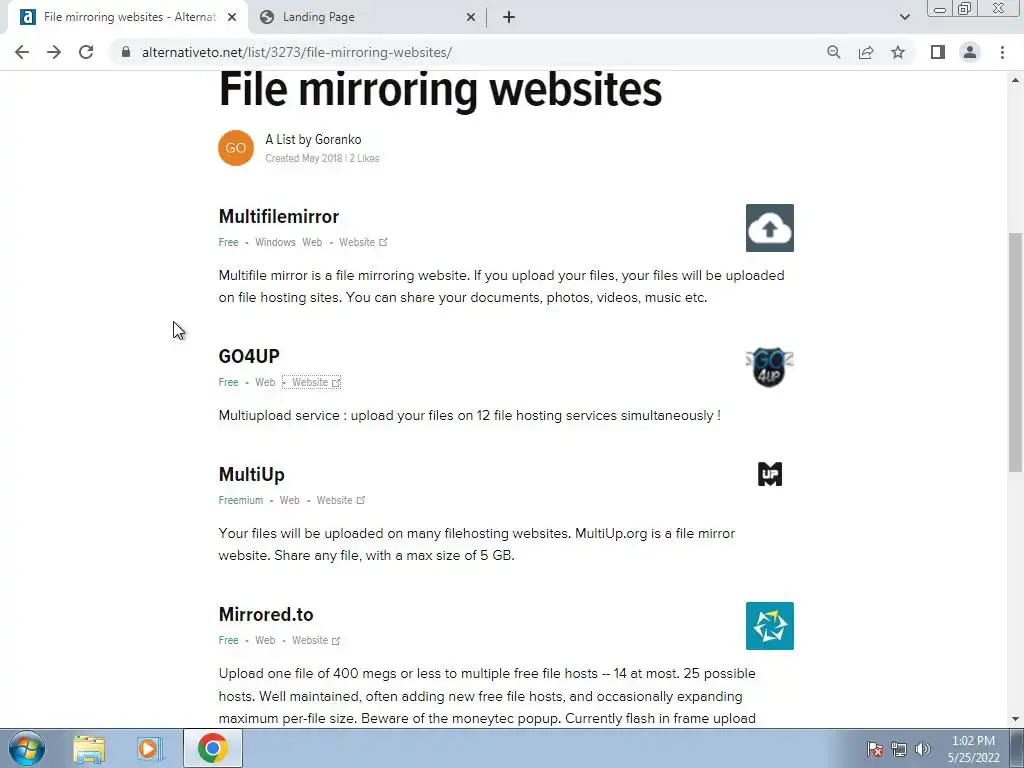The height and width of the screenshot is (768, 1024).
Task: Click the Mirrored.to teal logo
Action: tap(769, 626)
